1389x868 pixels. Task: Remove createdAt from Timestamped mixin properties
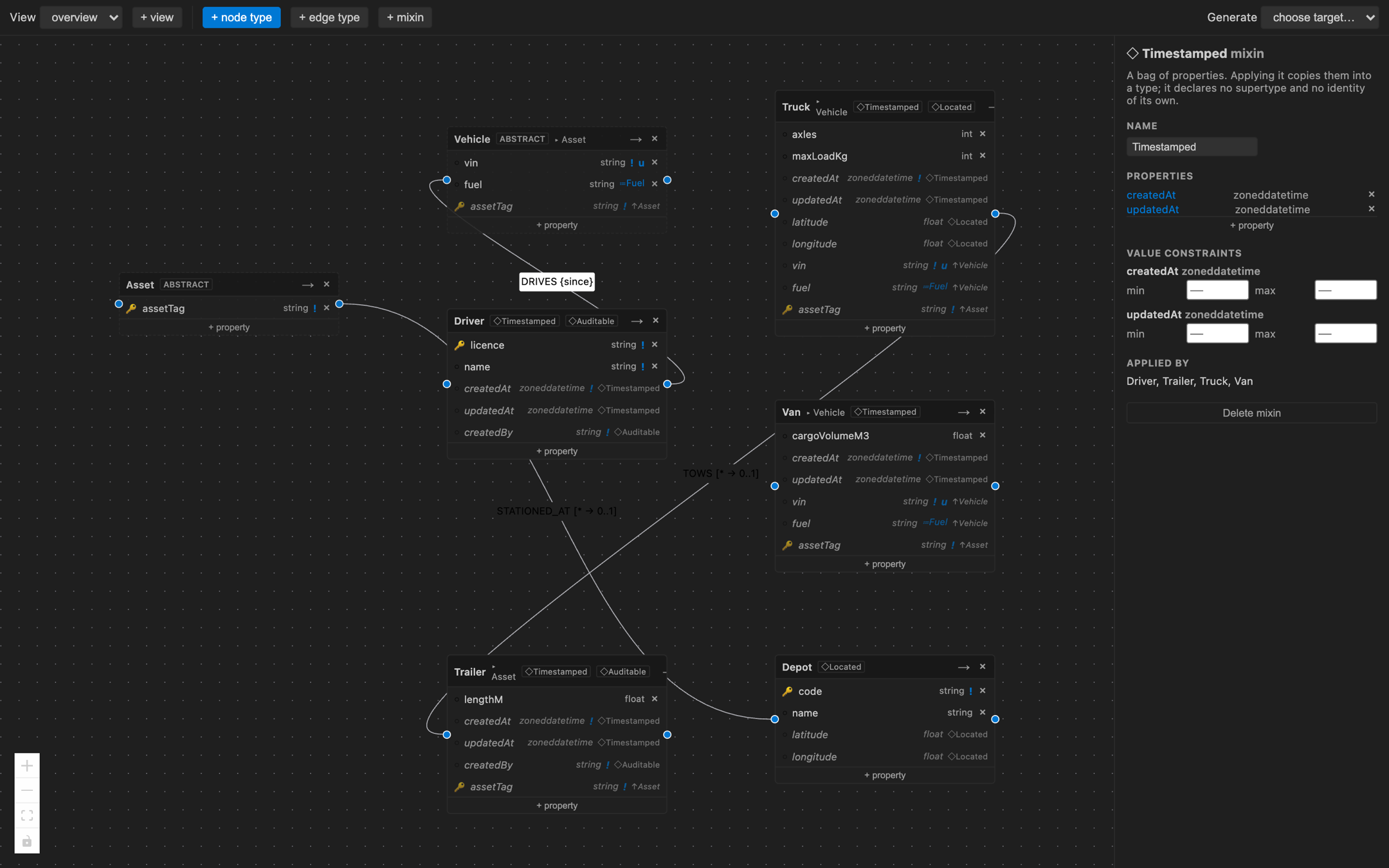point(1372,194)
